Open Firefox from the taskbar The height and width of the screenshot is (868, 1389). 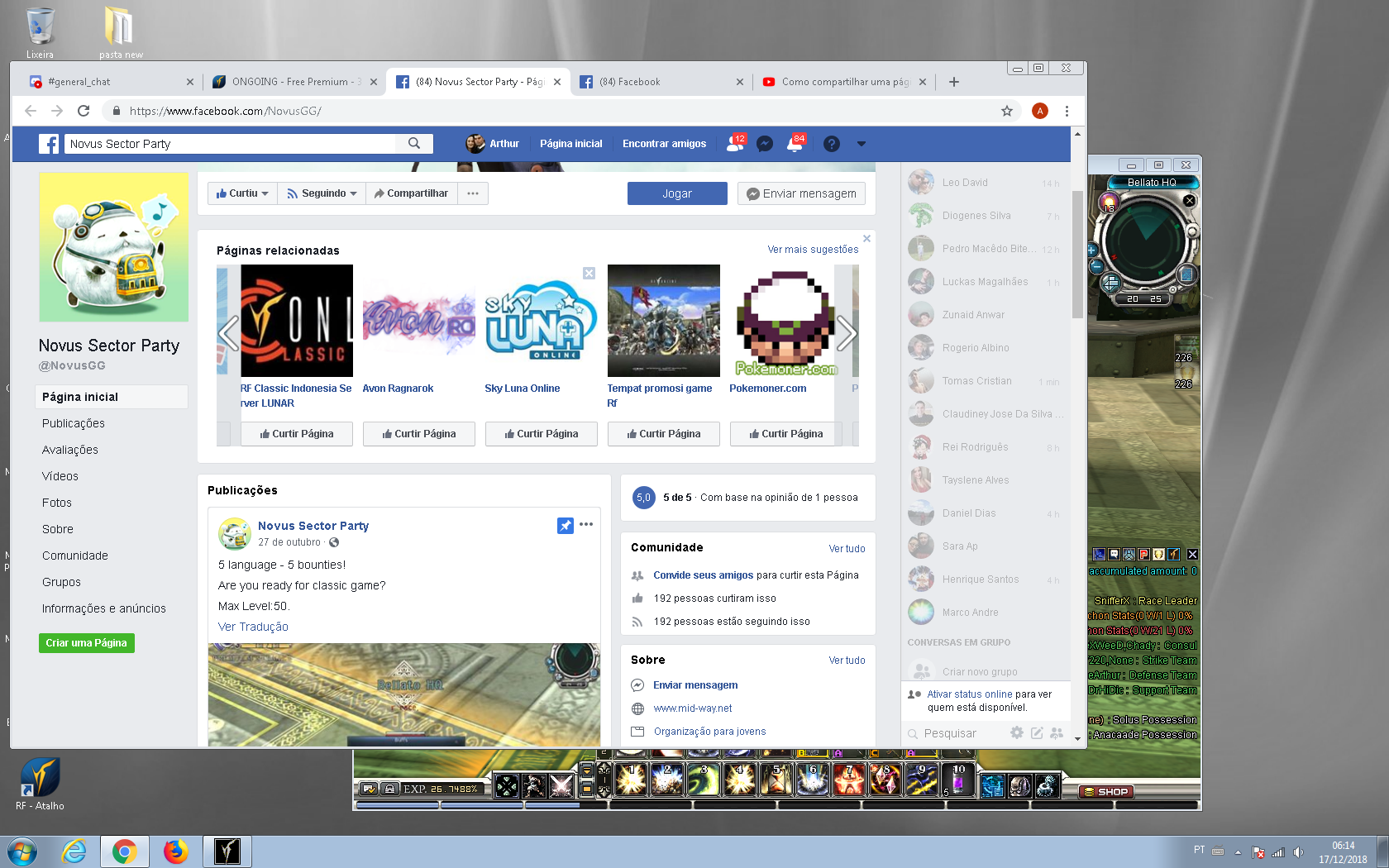[175, 851]
